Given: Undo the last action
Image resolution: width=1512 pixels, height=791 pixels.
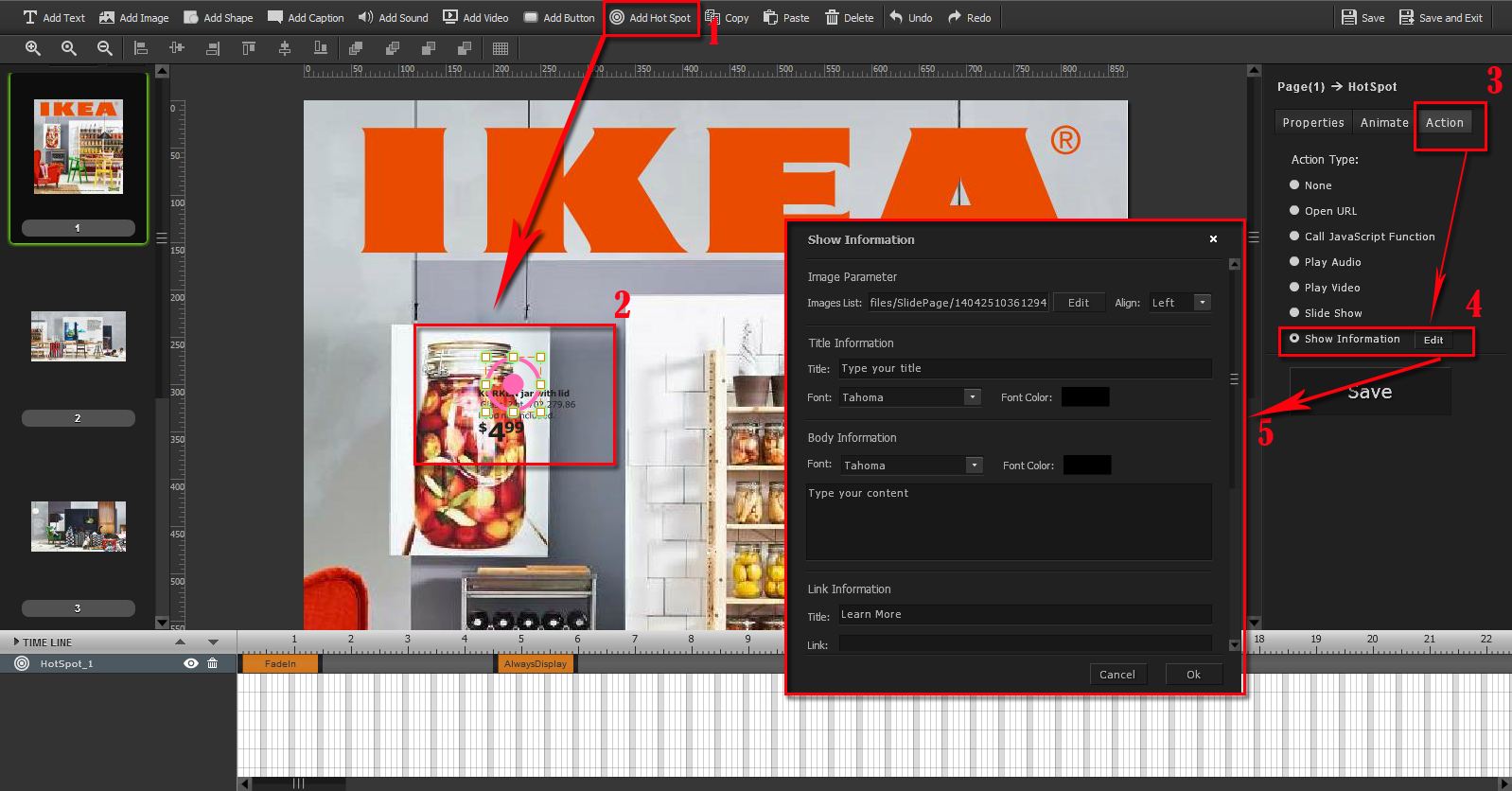Looking at the screenshot, I should click(910, 17).
